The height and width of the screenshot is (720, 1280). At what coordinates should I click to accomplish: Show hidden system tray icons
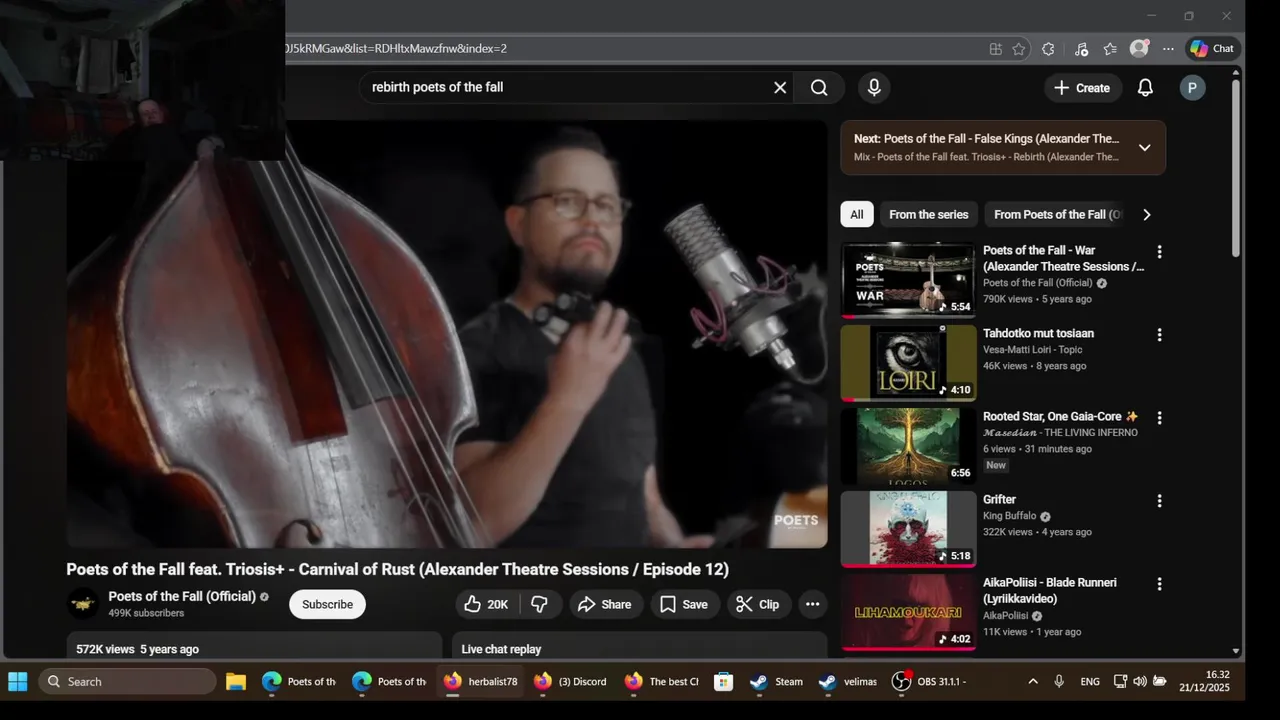pyautogui.click(x=1033, y=682)
